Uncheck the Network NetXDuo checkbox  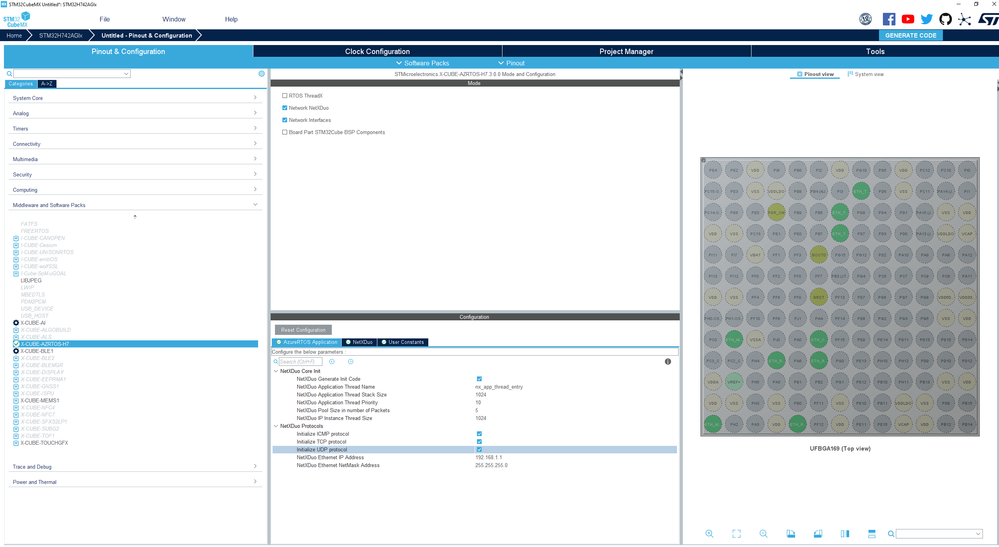click(x=285, y=108)
